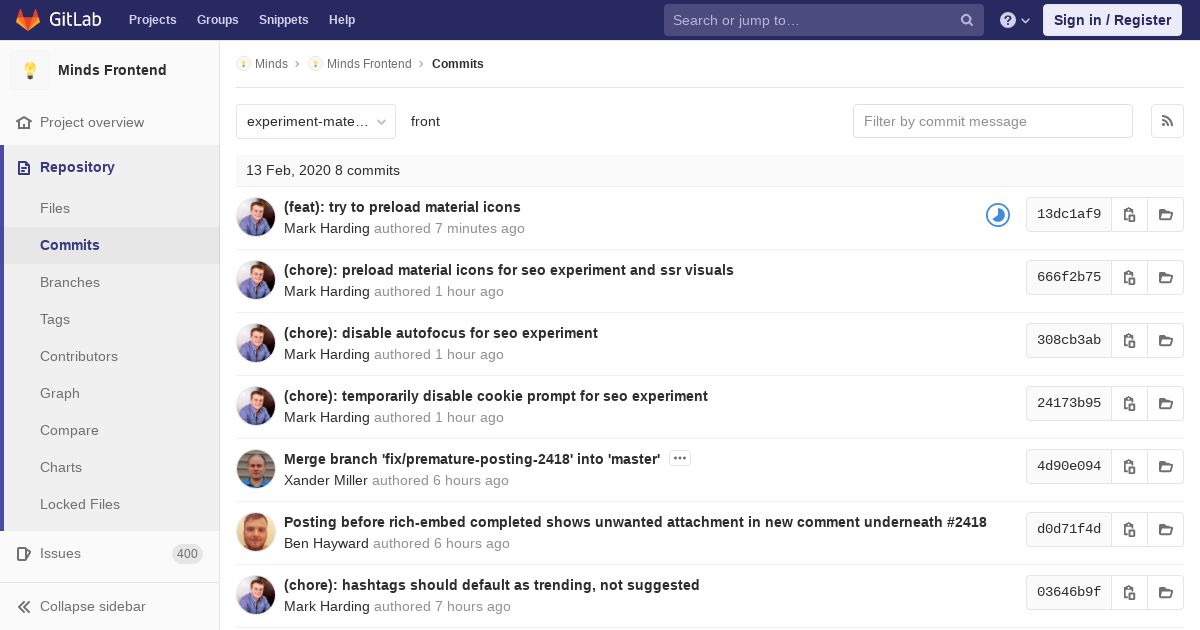This screenshot has height=630, width=1200.
Task: Browse files at commit 4d90e094
Action: (1166, 466)
